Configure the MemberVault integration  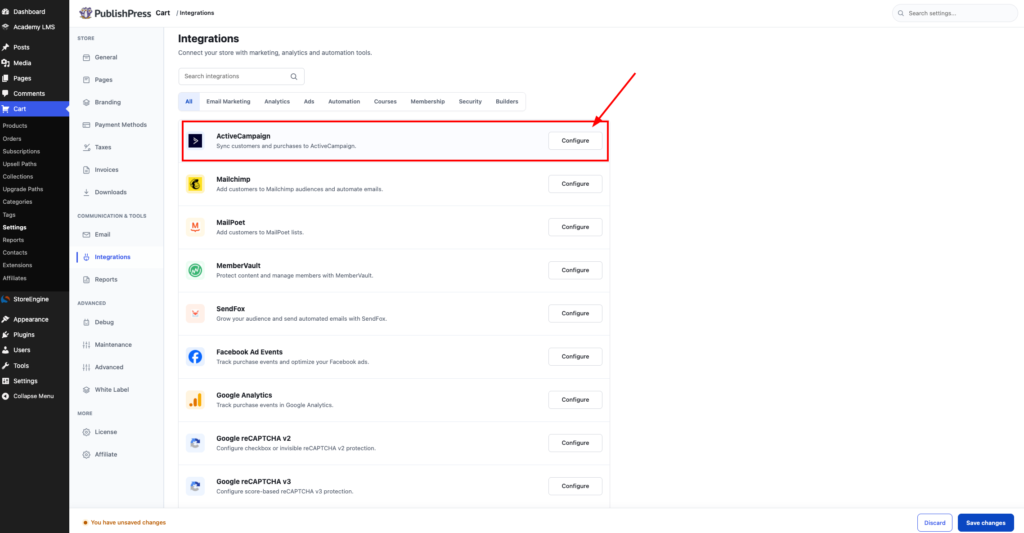[x=575, y=270]
